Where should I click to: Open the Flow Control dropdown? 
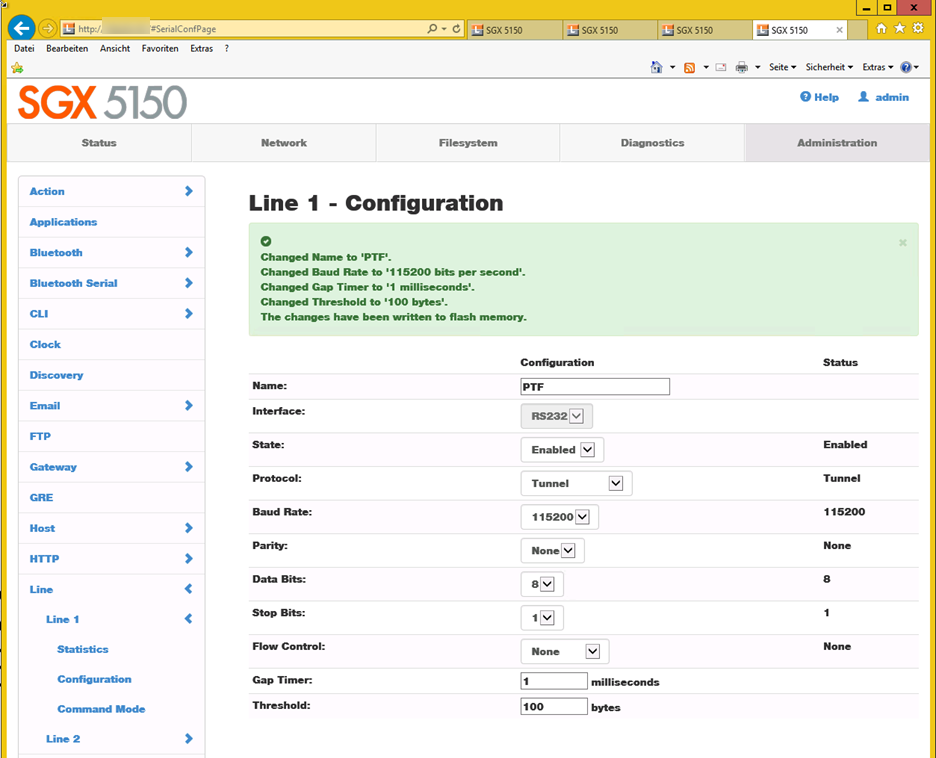pyautogui.click(x=565, y=651)
